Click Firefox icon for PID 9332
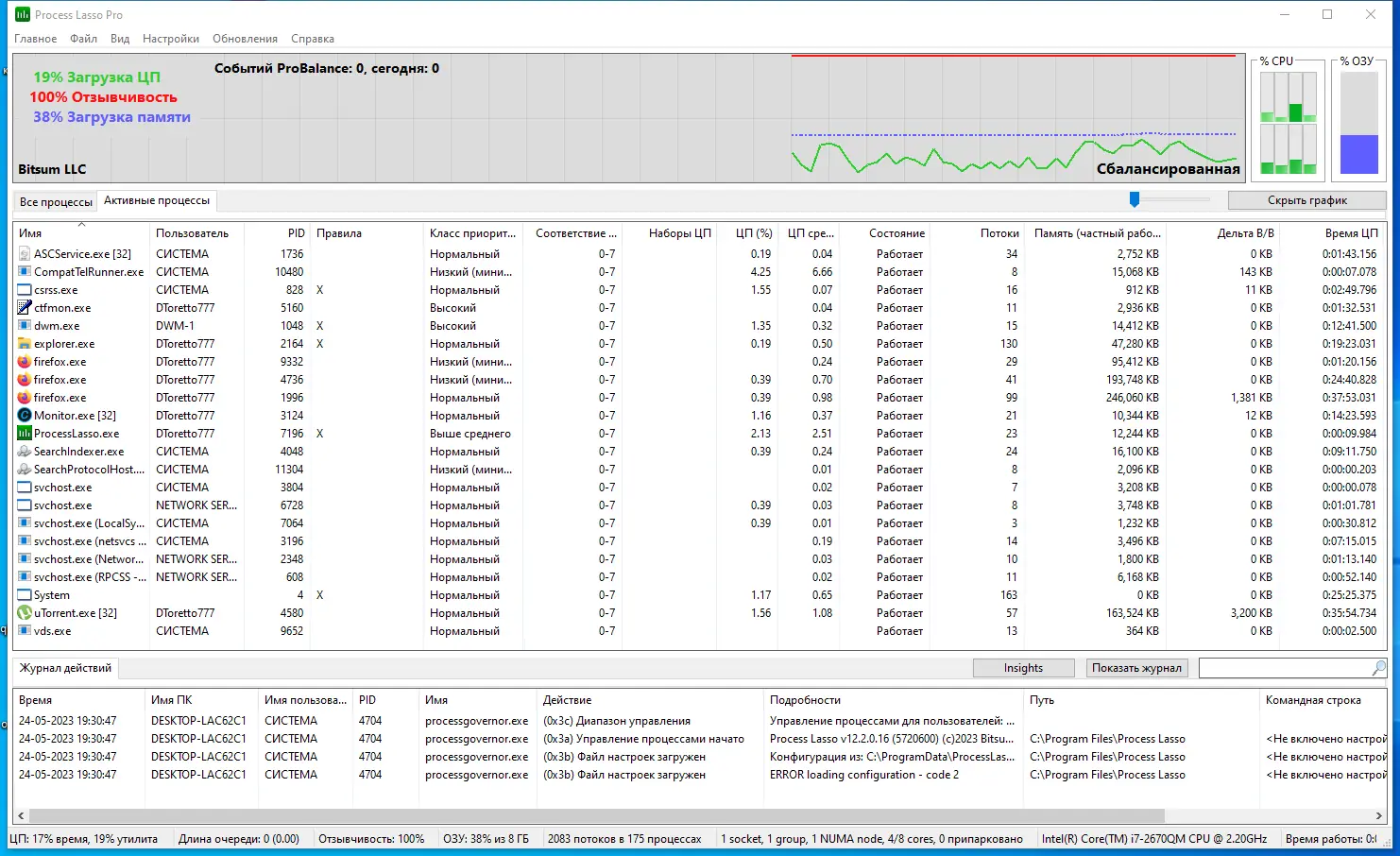The height and width of the screenshot is (856, 1400). tap(25, 362)
